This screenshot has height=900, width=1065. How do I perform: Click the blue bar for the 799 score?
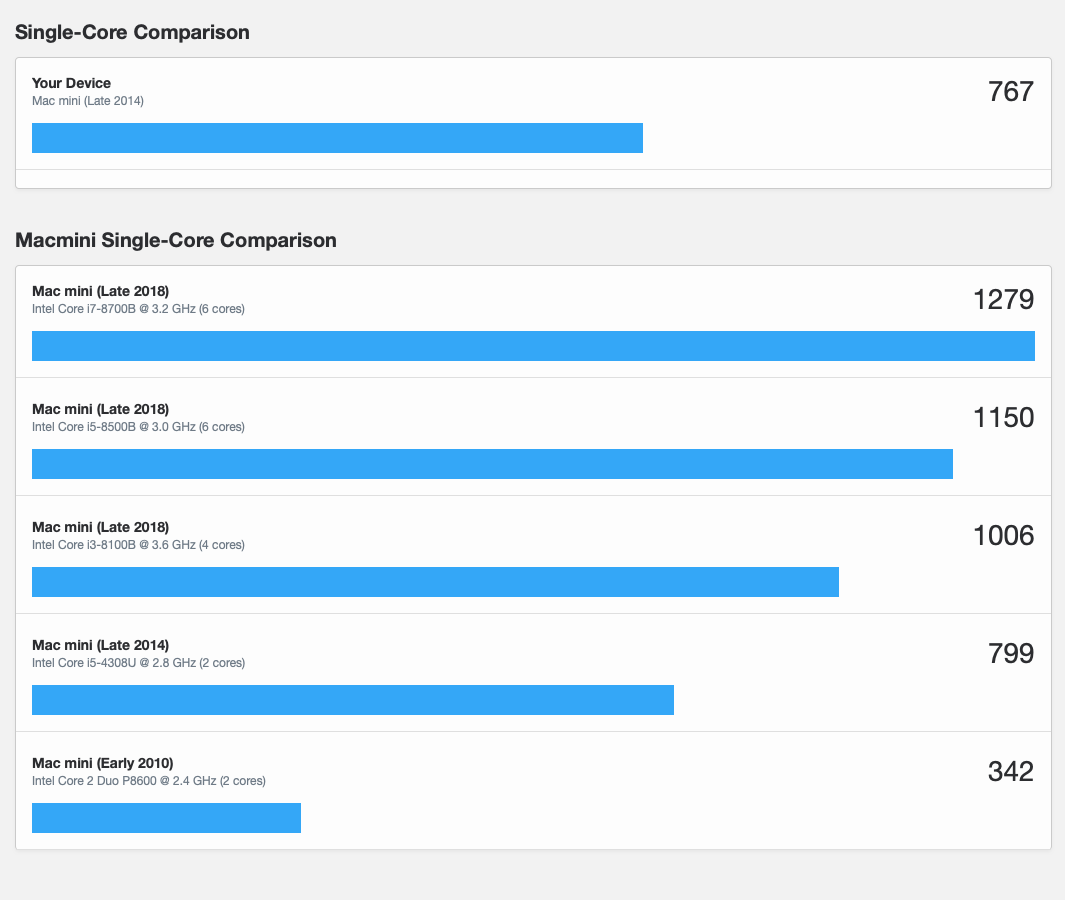pos(353,700)
